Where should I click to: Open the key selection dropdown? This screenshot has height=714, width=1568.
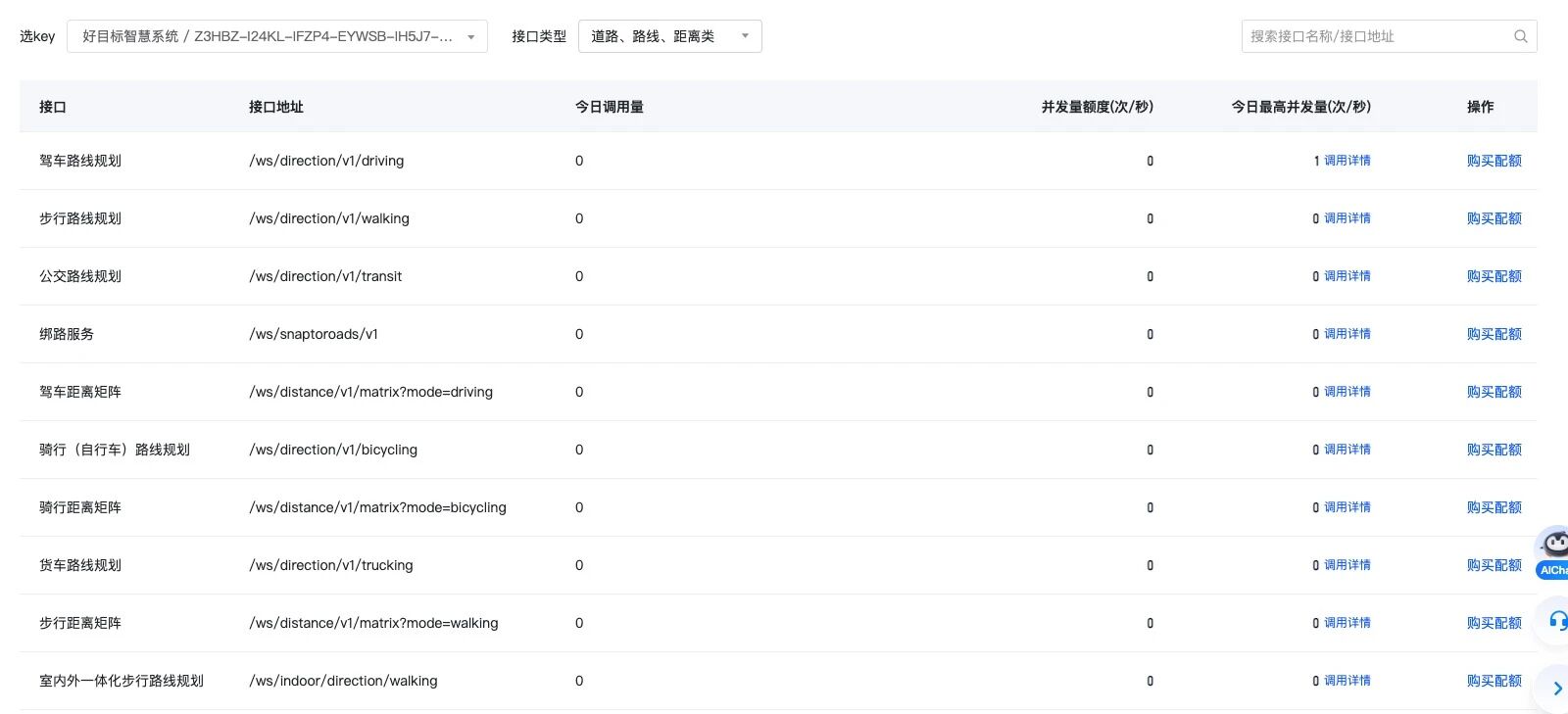(277, 36)
